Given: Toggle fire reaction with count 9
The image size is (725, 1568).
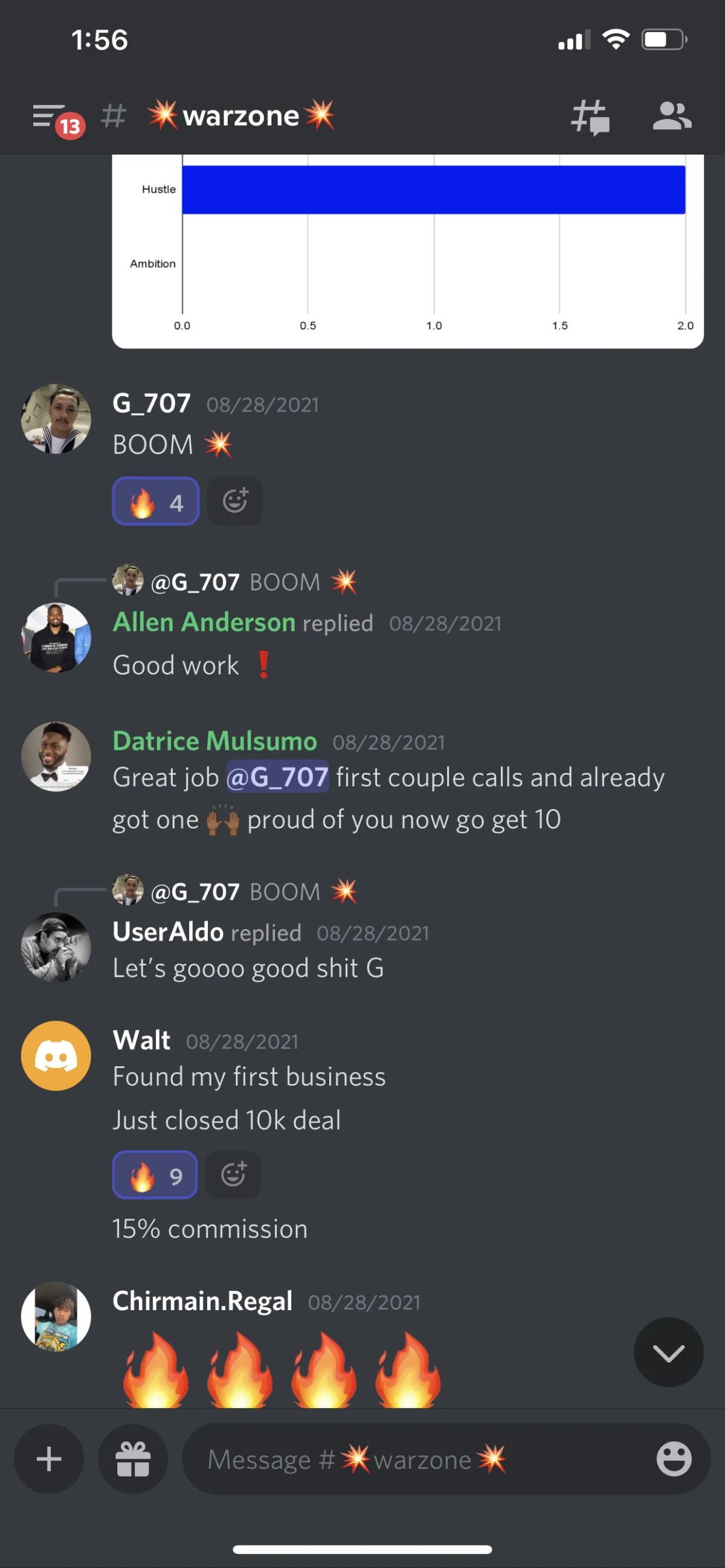Looking at the screenshot, I should (x=155, y=1175).
